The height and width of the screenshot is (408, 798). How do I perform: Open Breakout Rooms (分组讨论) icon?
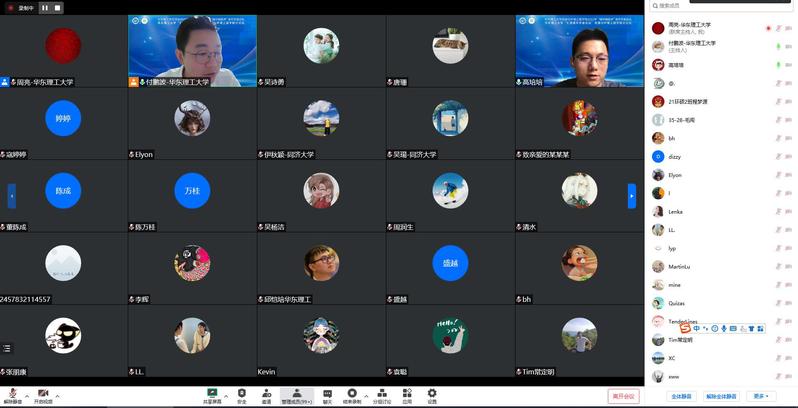[382, 395]
